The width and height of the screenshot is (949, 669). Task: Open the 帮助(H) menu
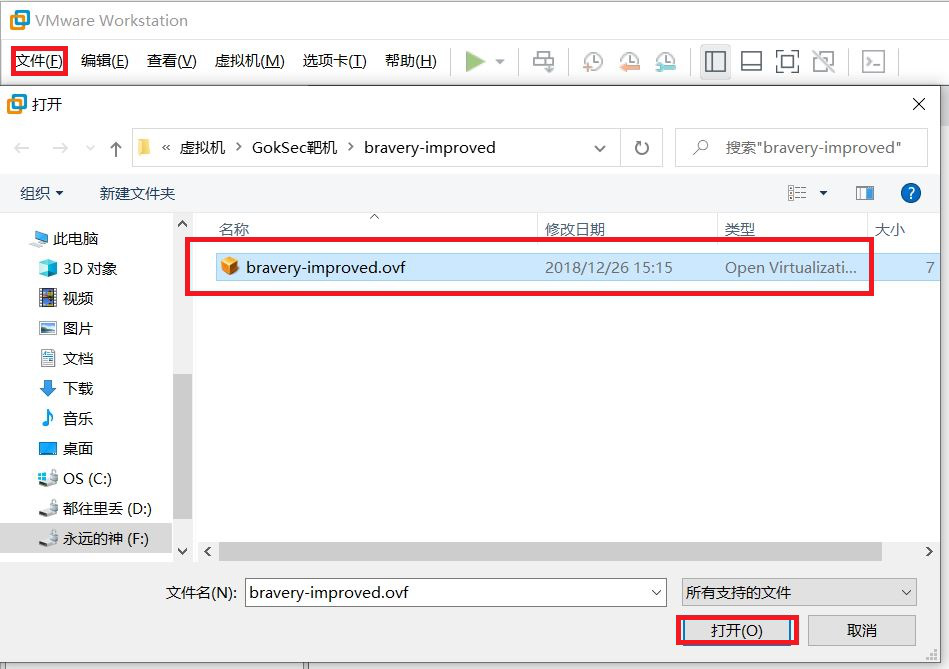point(410,61)
